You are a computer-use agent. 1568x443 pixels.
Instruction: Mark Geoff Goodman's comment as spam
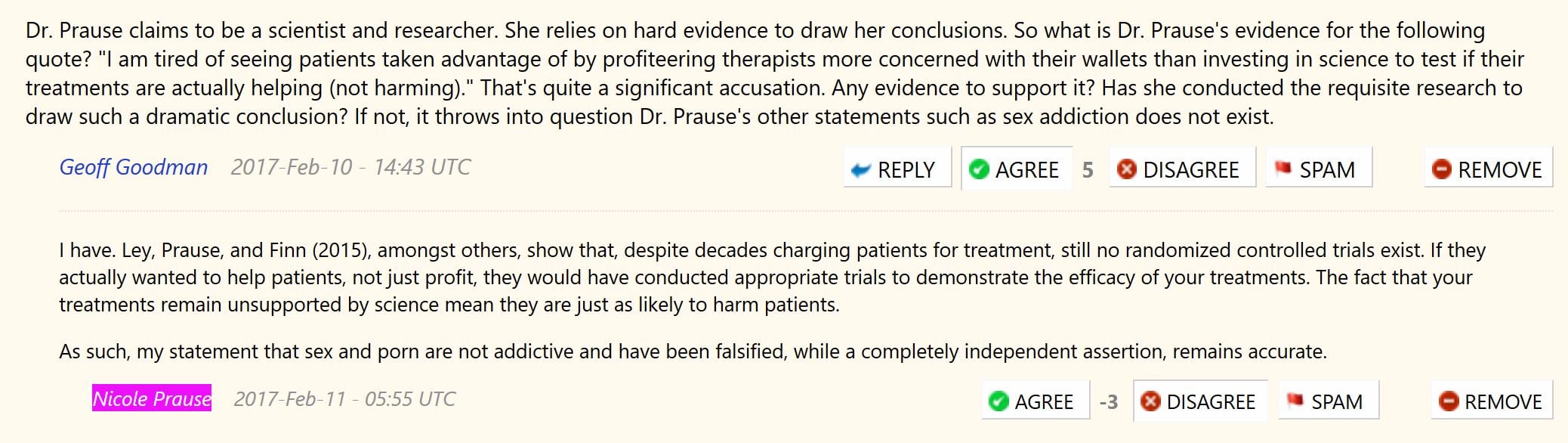click(x=1318, y=169)
